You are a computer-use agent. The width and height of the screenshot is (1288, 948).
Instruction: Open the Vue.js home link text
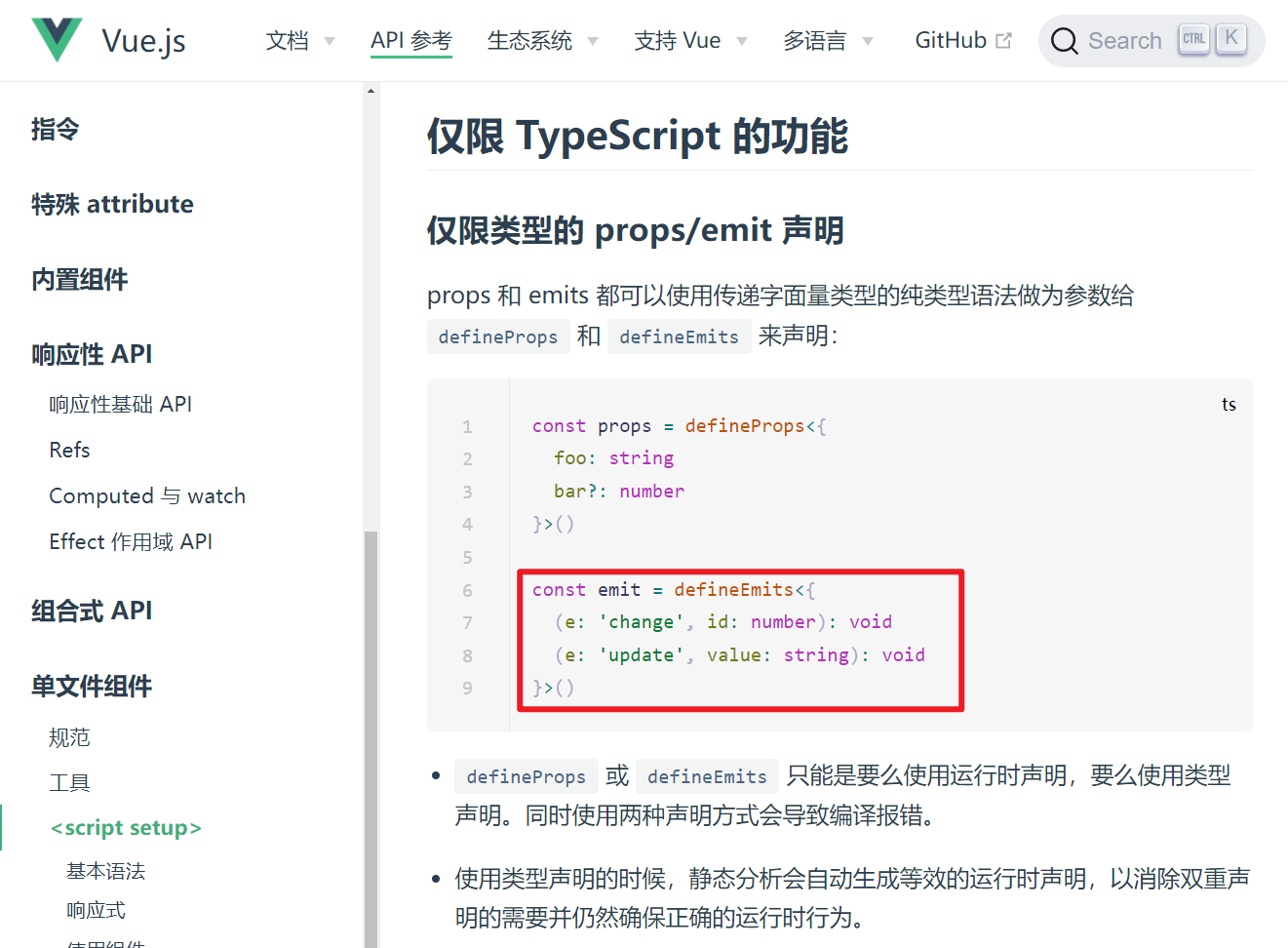point(143,41)
